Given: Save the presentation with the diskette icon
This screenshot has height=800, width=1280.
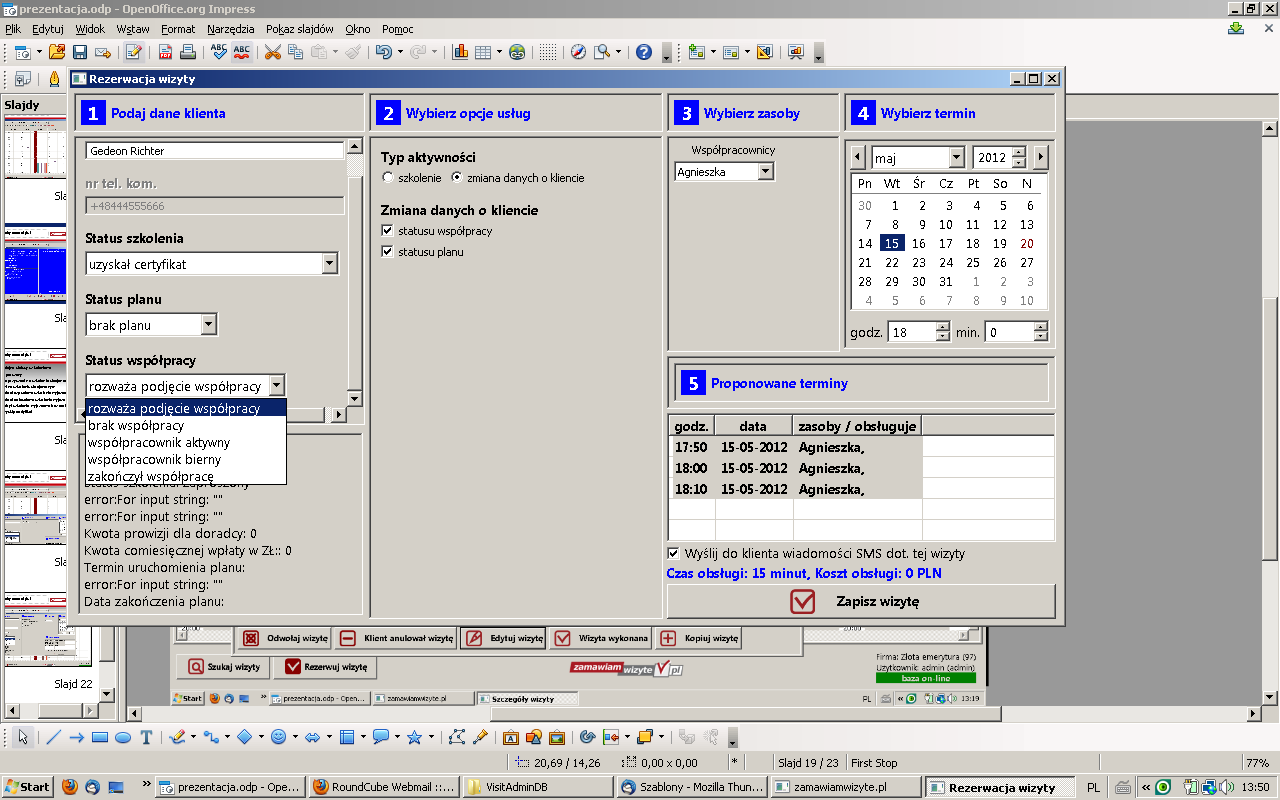Looking at the screenshot, I should pos(80,52).
